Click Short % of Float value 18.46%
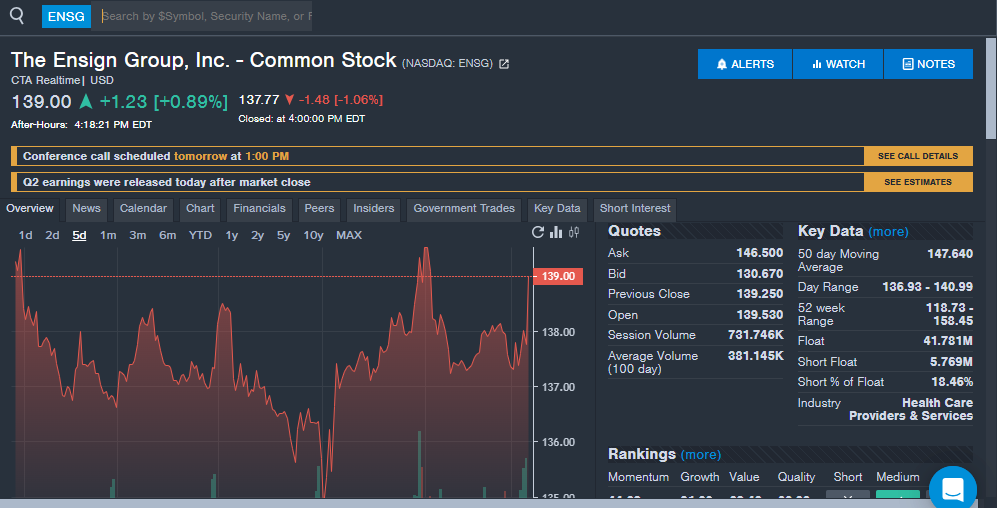997x508 pixels. point(952,382)
